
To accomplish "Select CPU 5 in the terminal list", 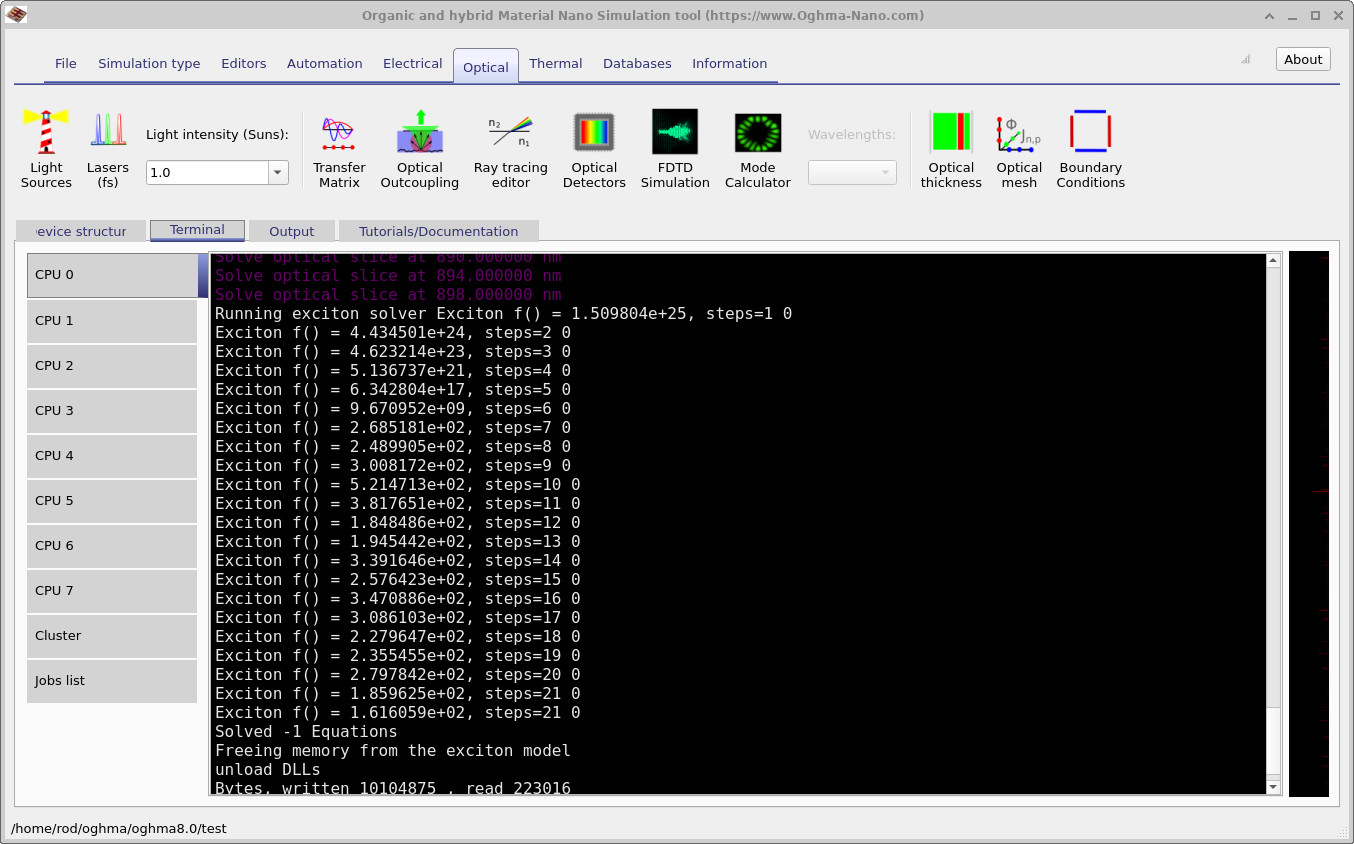I will pos(112,501).
